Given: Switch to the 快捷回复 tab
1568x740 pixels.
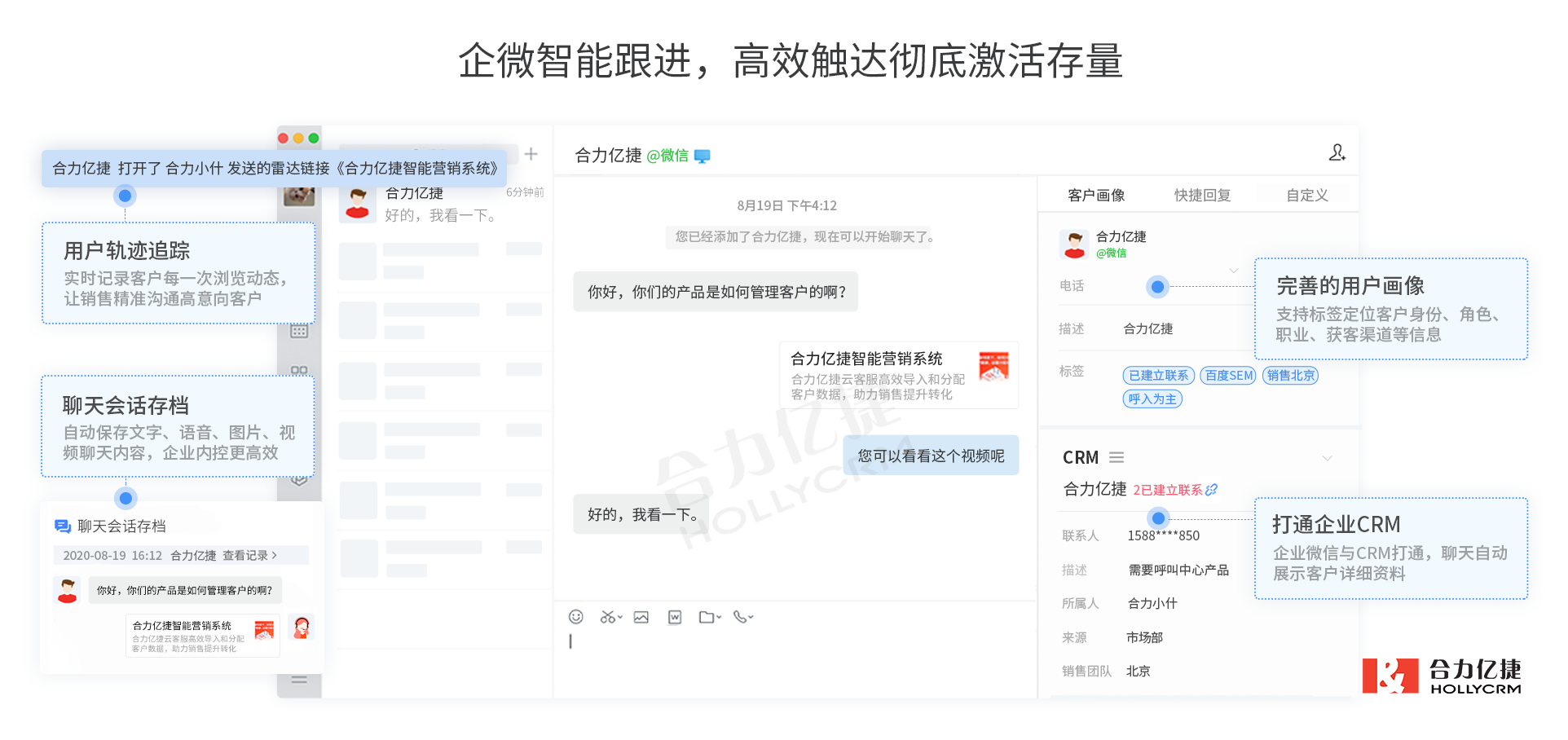Looking at the screenshot, I should coord(1200,195).
